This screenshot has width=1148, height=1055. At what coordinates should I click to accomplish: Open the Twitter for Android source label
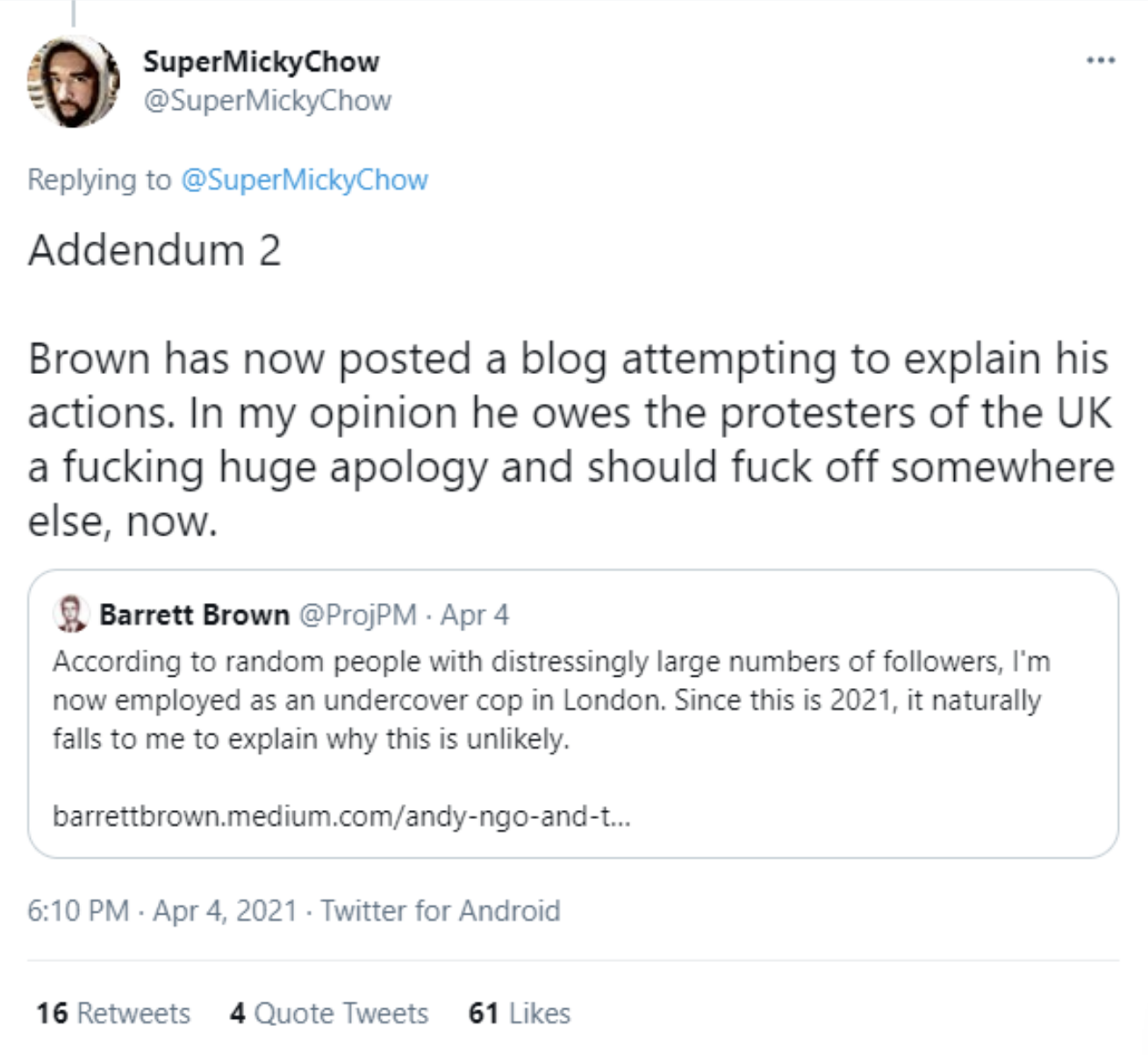point(440,910)
